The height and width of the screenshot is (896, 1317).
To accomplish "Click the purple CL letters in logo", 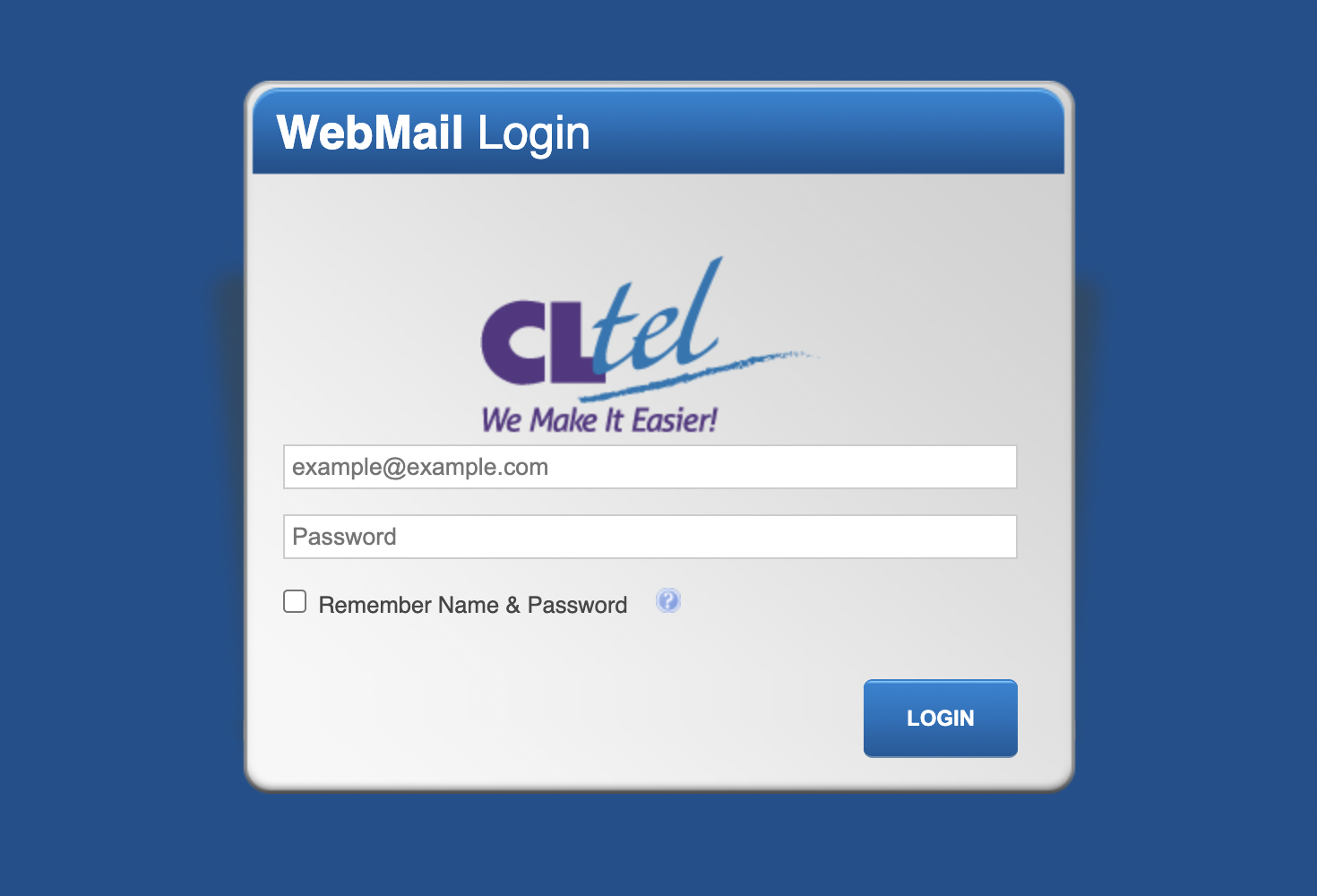I will coord(536,341).
